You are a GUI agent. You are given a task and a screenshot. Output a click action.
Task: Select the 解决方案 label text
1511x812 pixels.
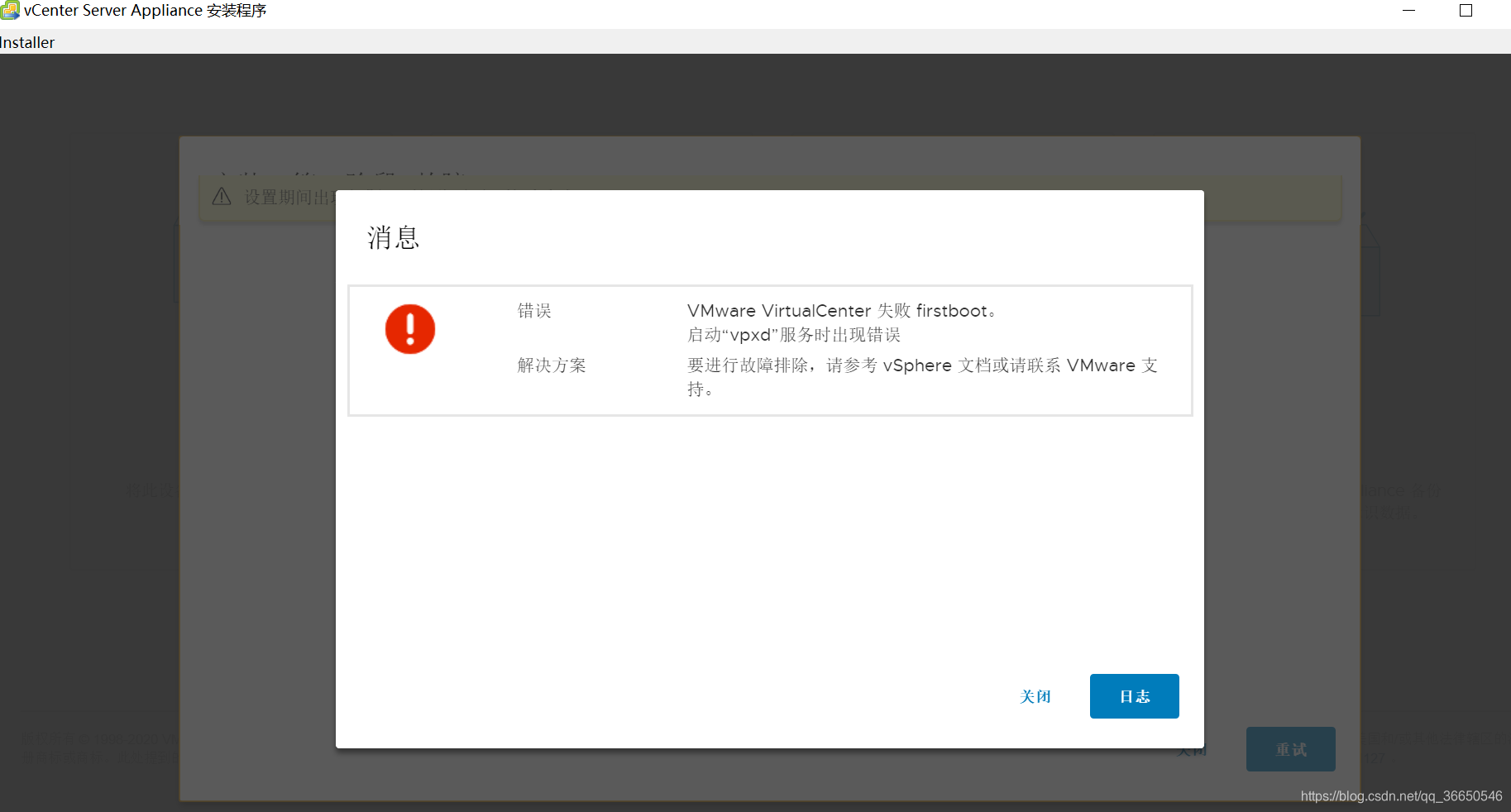[552, 365]
